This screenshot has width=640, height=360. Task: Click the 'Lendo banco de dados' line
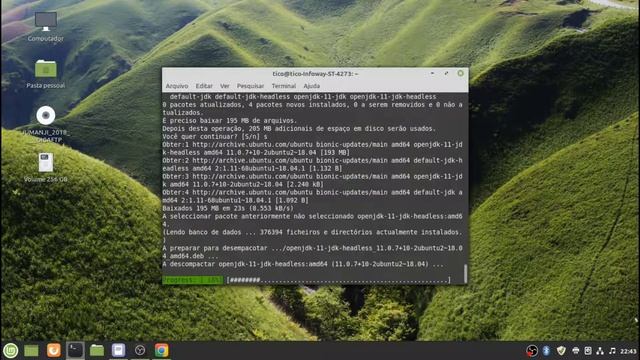[313, 232]
